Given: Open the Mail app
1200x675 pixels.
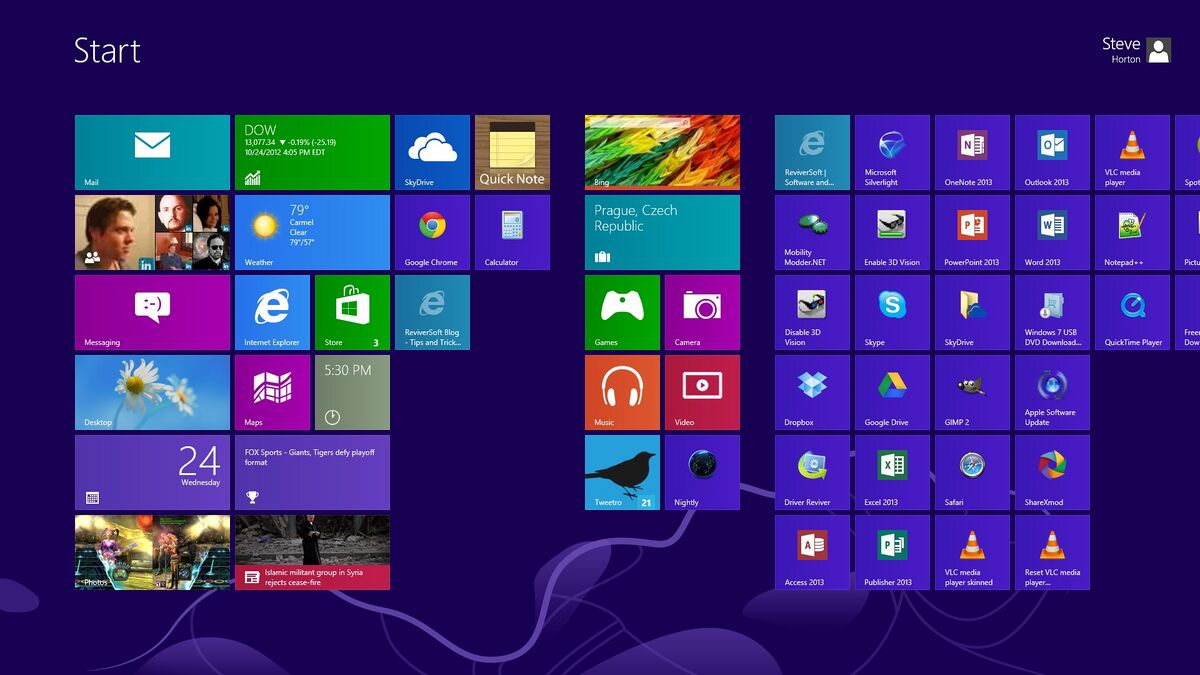Looking at the screenshot, I should 151,151.
